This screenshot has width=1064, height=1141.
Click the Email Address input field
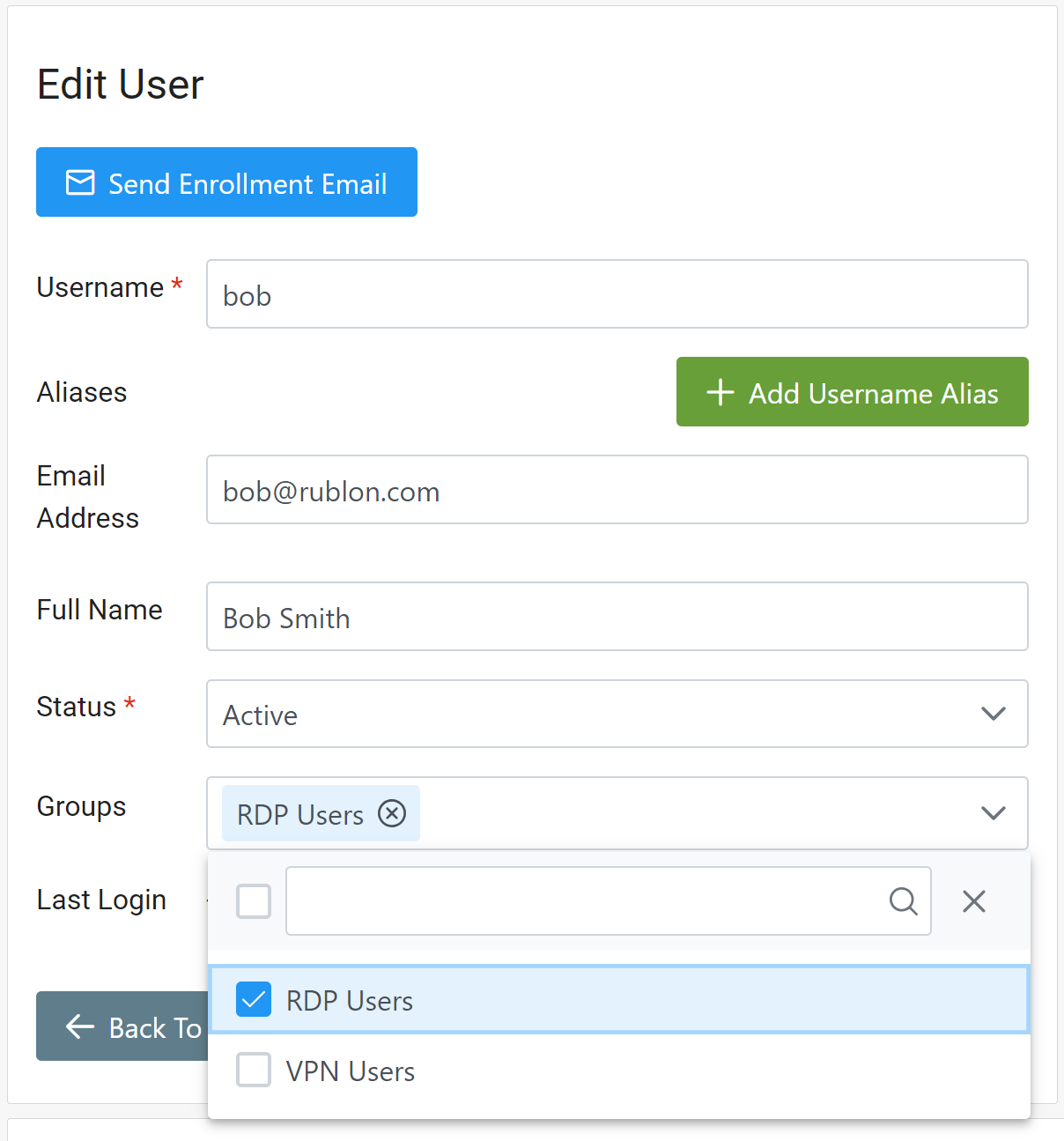point(617,490)
